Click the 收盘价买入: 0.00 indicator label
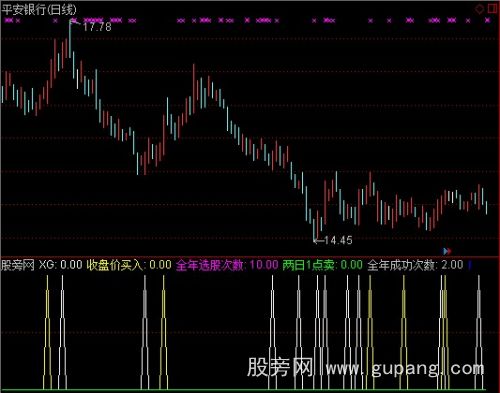This screenshot has height=393, width=500. (129, 265)
